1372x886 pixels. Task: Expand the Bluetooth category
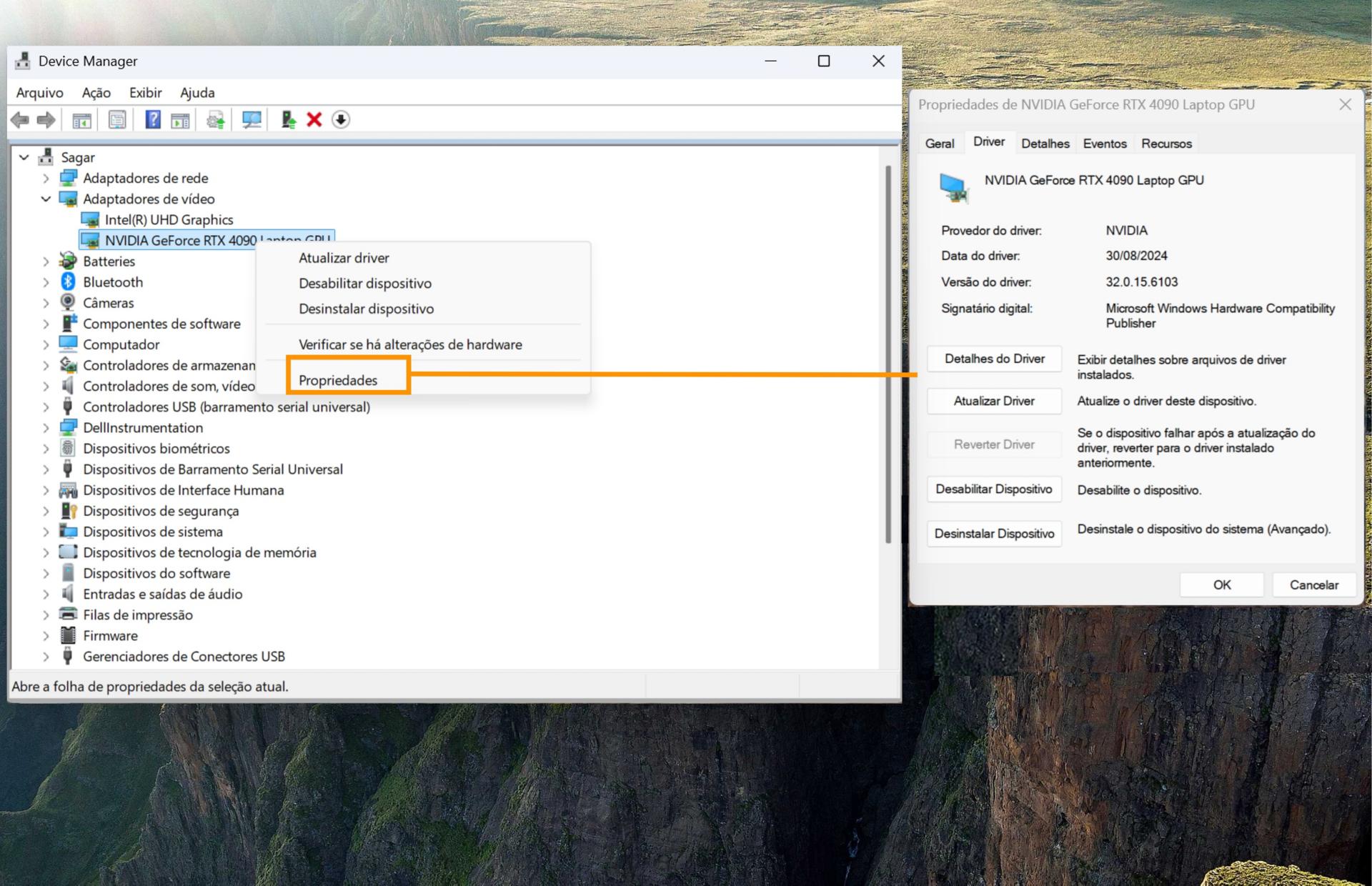pyautogui.click(x=46, y=282)
